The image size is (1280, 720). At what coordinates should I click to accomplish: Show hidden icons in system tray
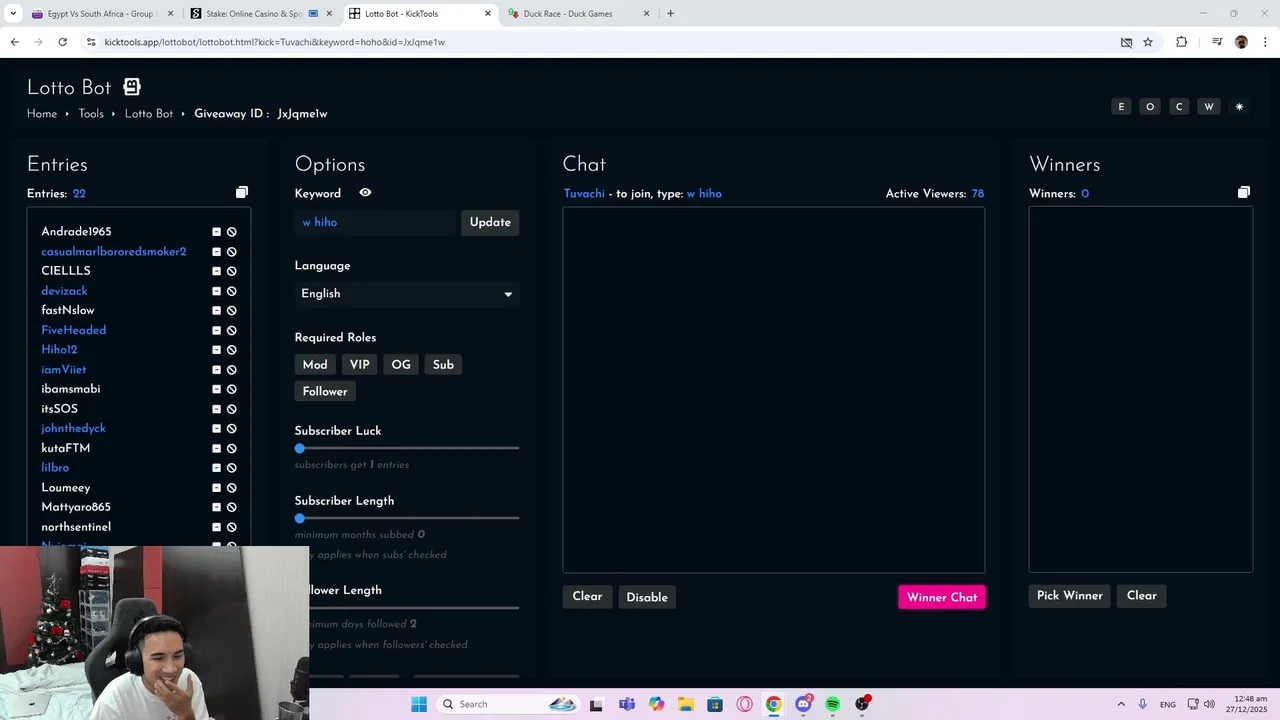[1121, 704]
